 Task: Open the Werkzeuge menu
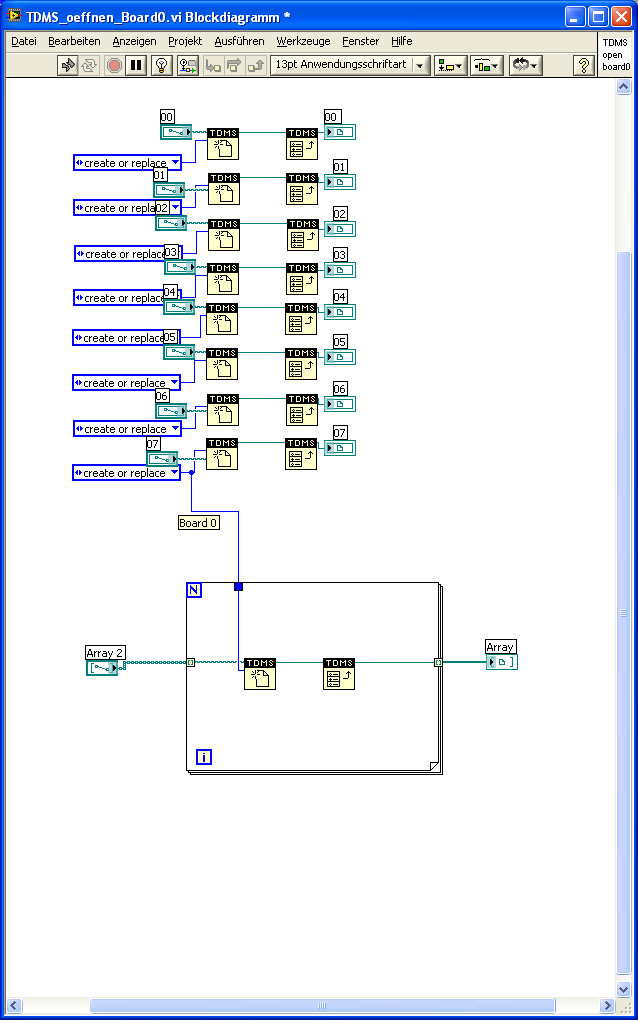click(x=303, y=41)
